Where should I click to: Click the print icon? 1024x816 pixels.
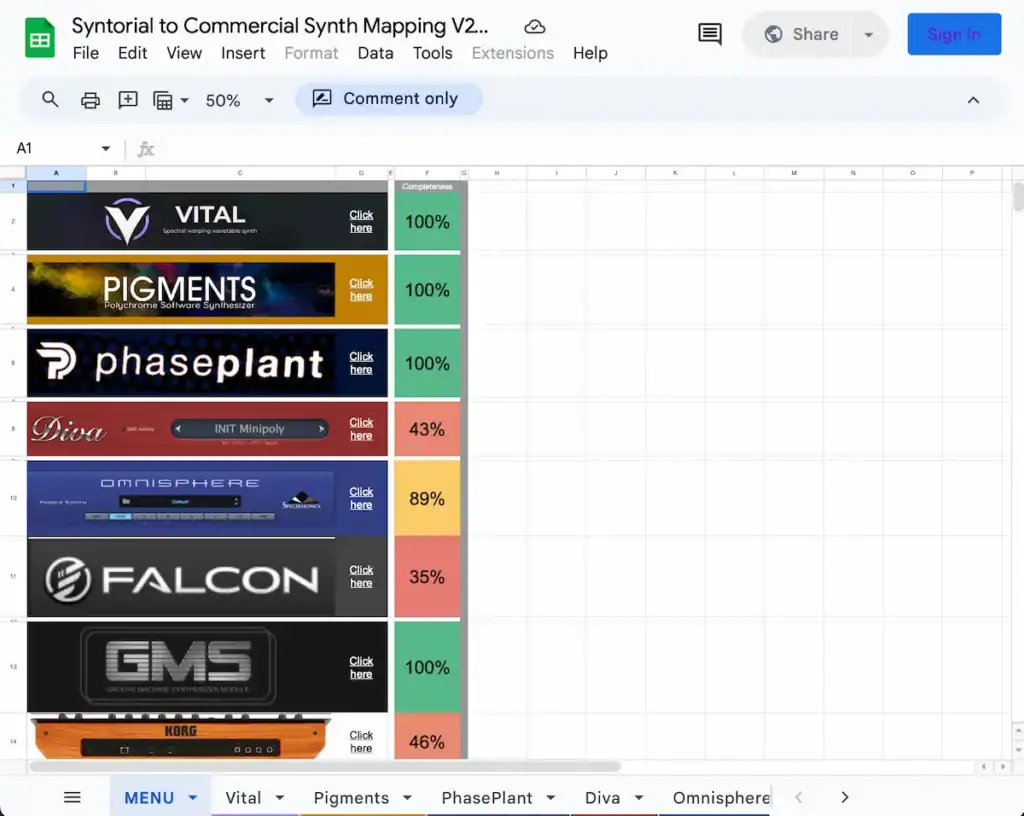90,99
